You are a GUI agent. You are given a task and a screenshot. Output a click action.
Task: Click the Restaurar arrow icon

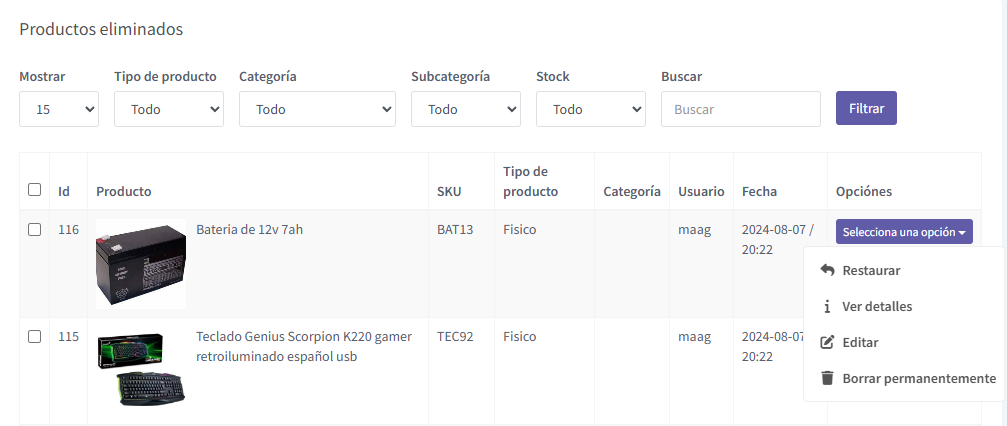827,270
